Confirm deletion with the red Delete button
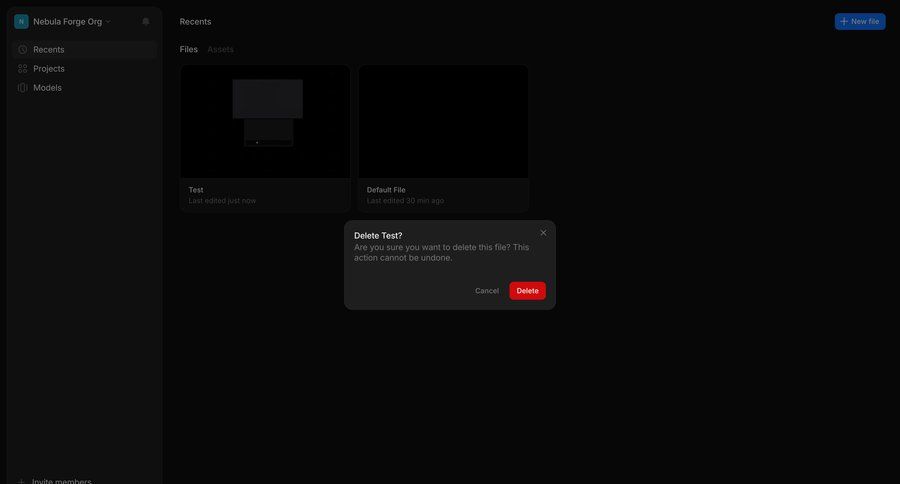The width and height of the screenshot is (900, 484). tap(527, 291)
